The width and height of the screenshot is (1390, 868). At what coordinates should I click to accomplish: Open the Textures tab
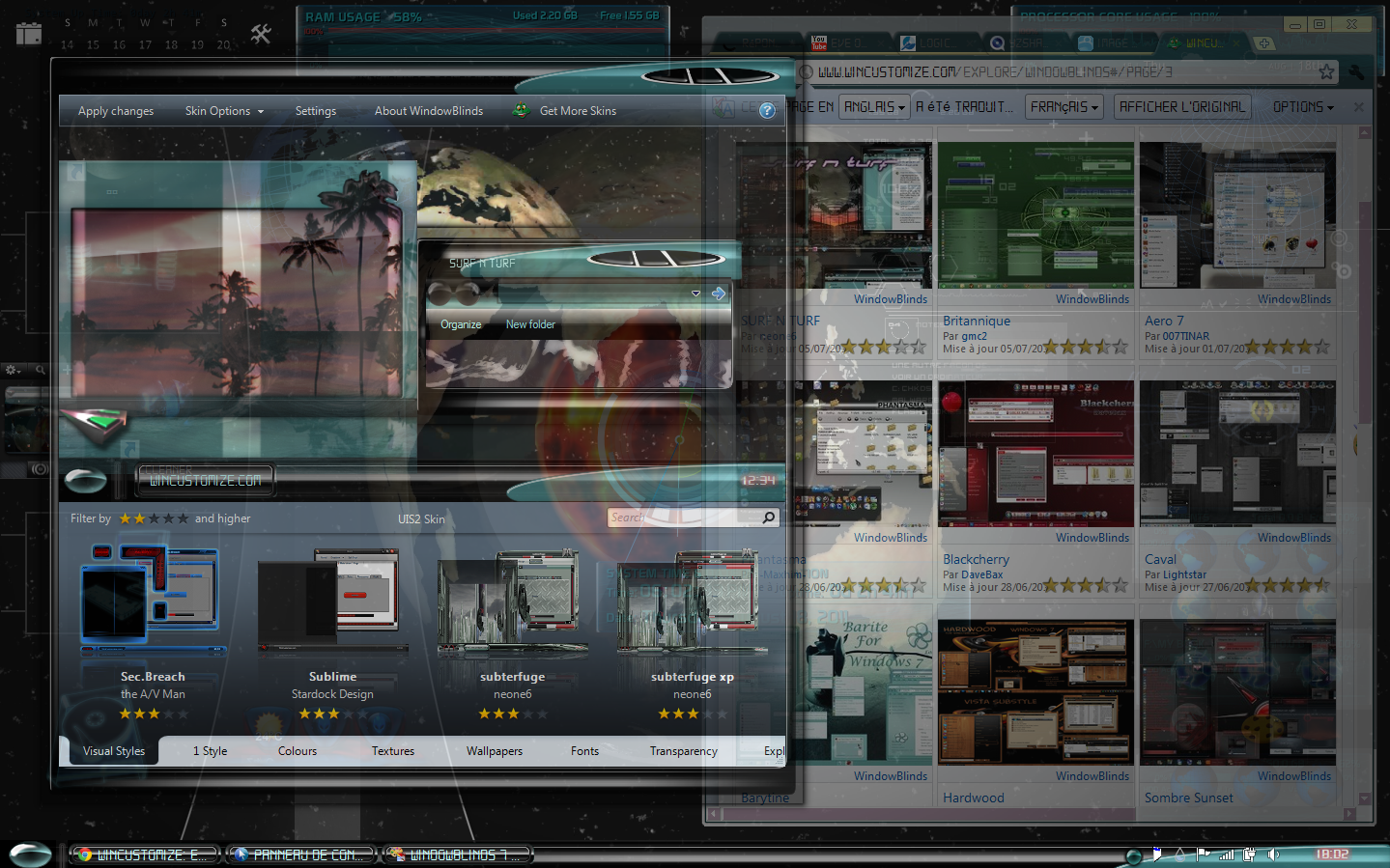(x=393, y=751)
